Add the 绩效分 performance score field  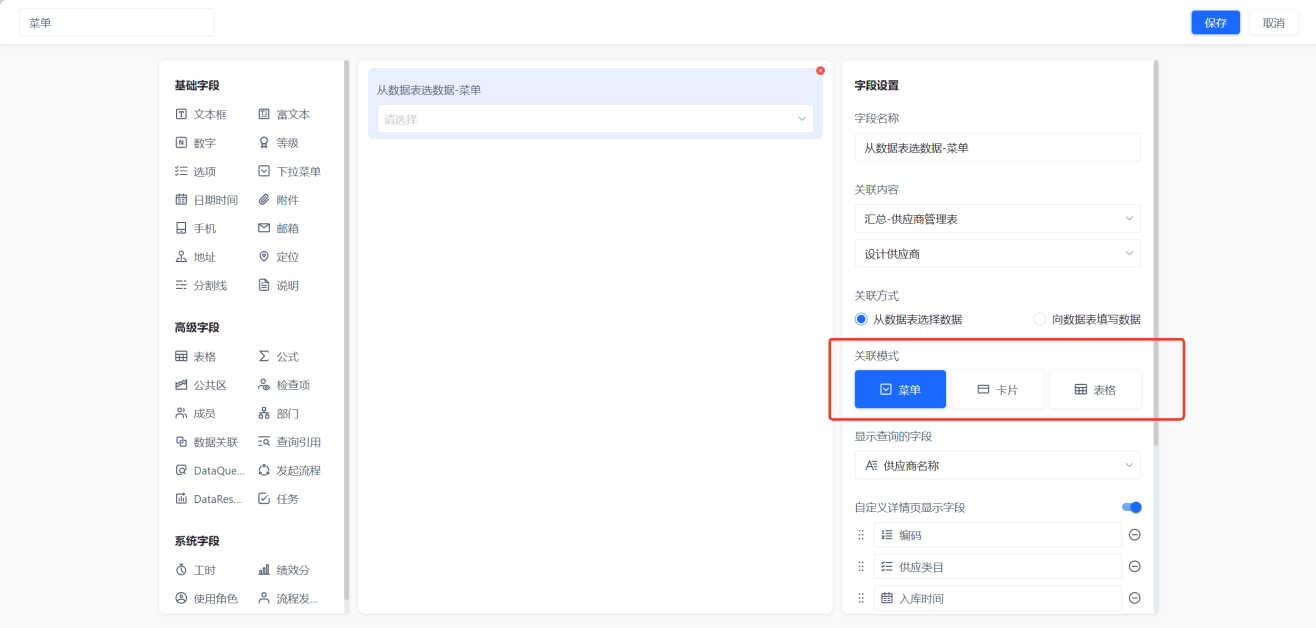(284, 570)
